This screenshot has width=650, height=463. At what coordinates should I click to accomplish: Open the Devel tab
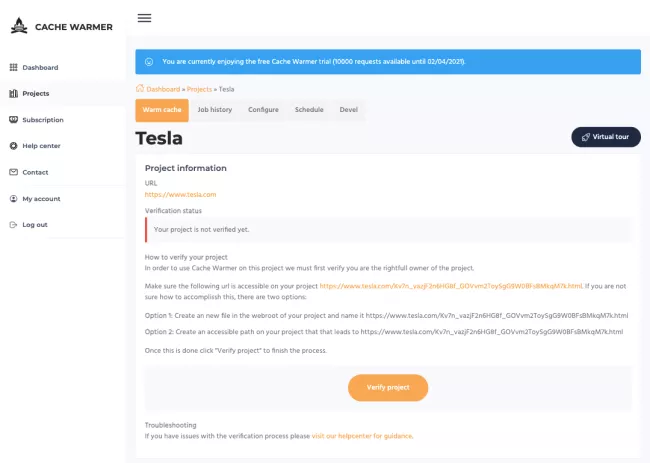(349, 109)
